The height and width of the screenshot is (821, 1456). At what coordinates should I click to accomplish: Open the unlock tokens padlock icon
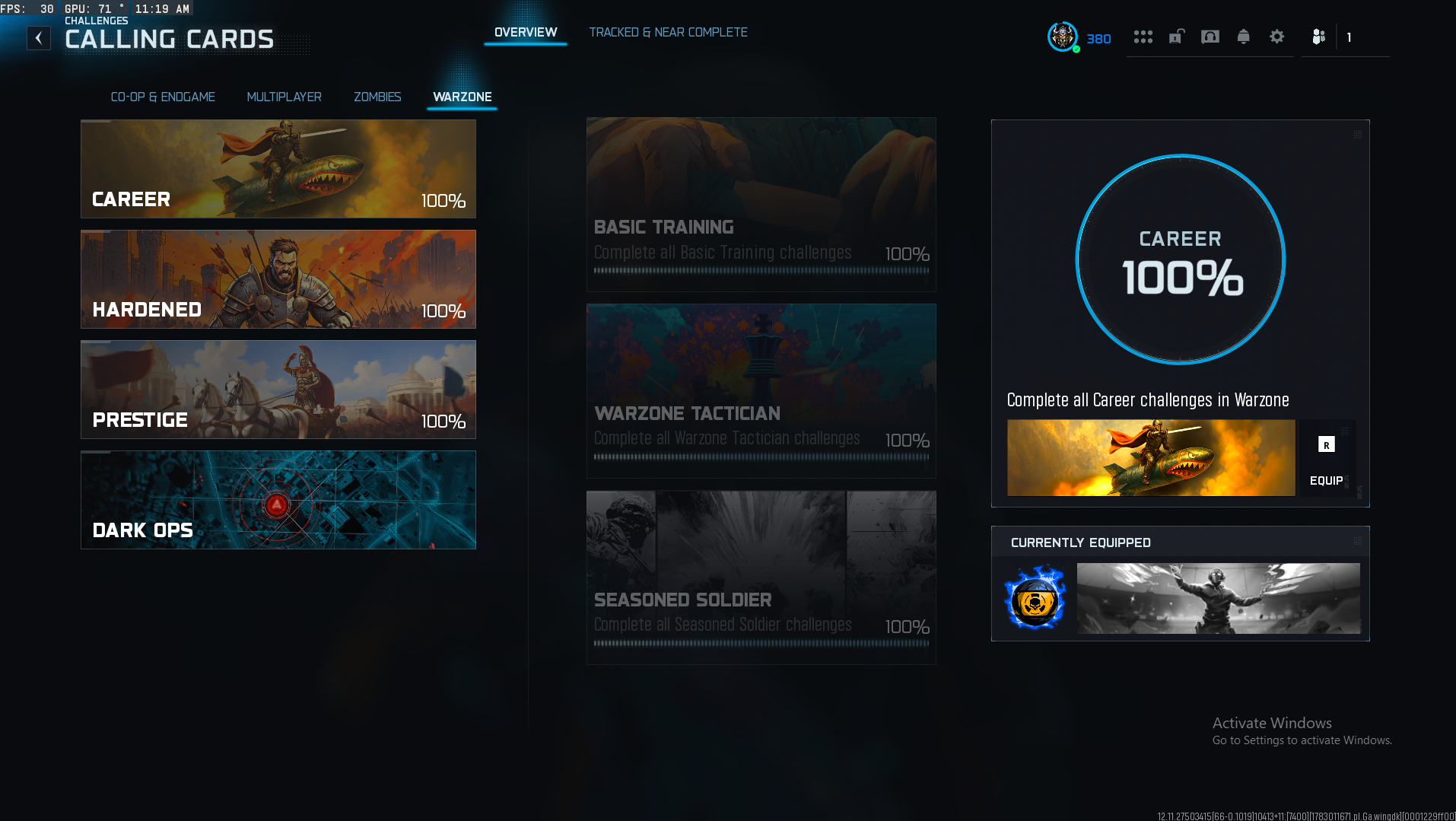click(1176, 37)
